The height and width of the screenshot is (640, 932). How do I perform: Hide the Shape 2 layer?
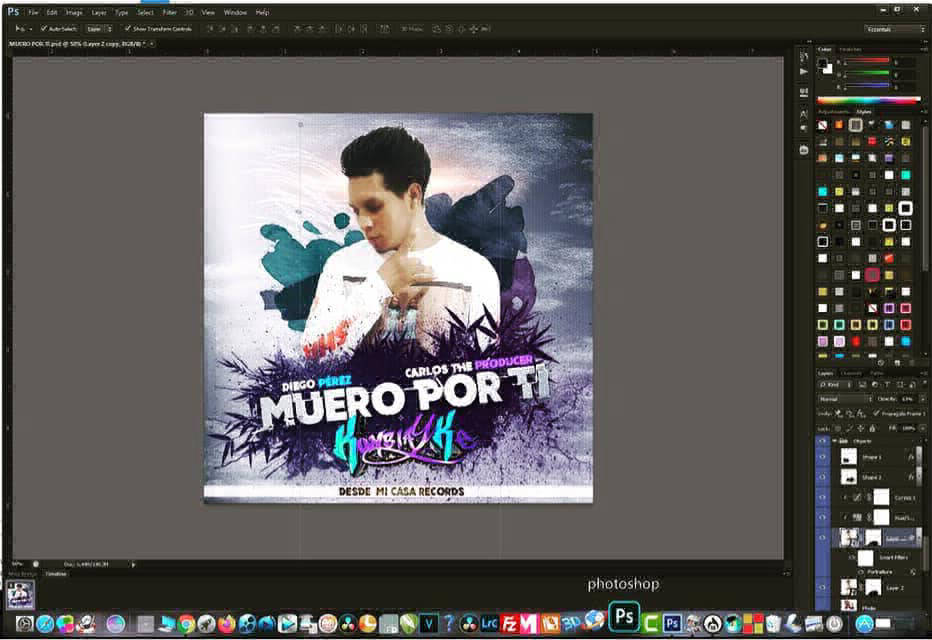[x=823, y=477]
